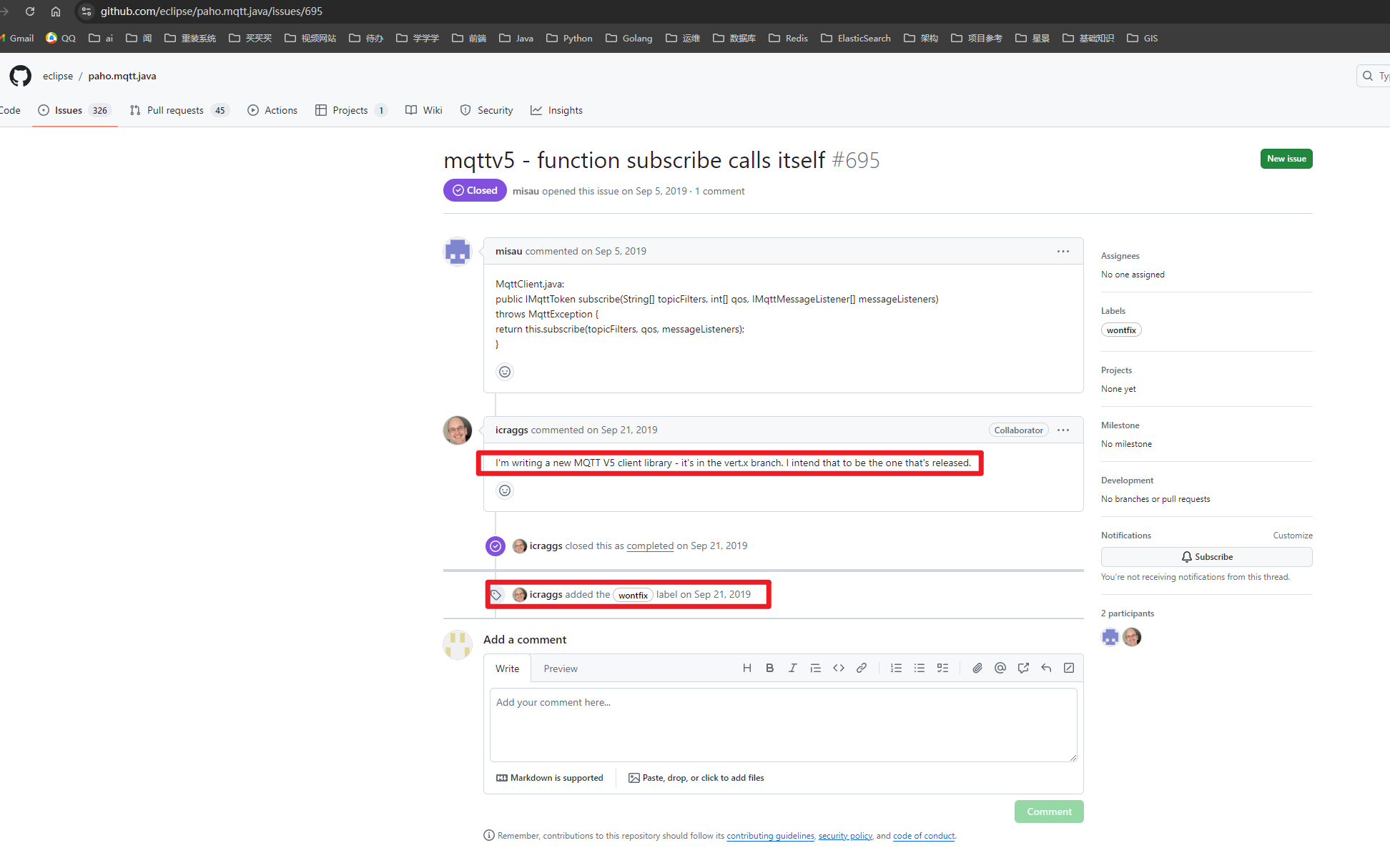
Task: Switch to the Preview tab
Action: point(561,668)
